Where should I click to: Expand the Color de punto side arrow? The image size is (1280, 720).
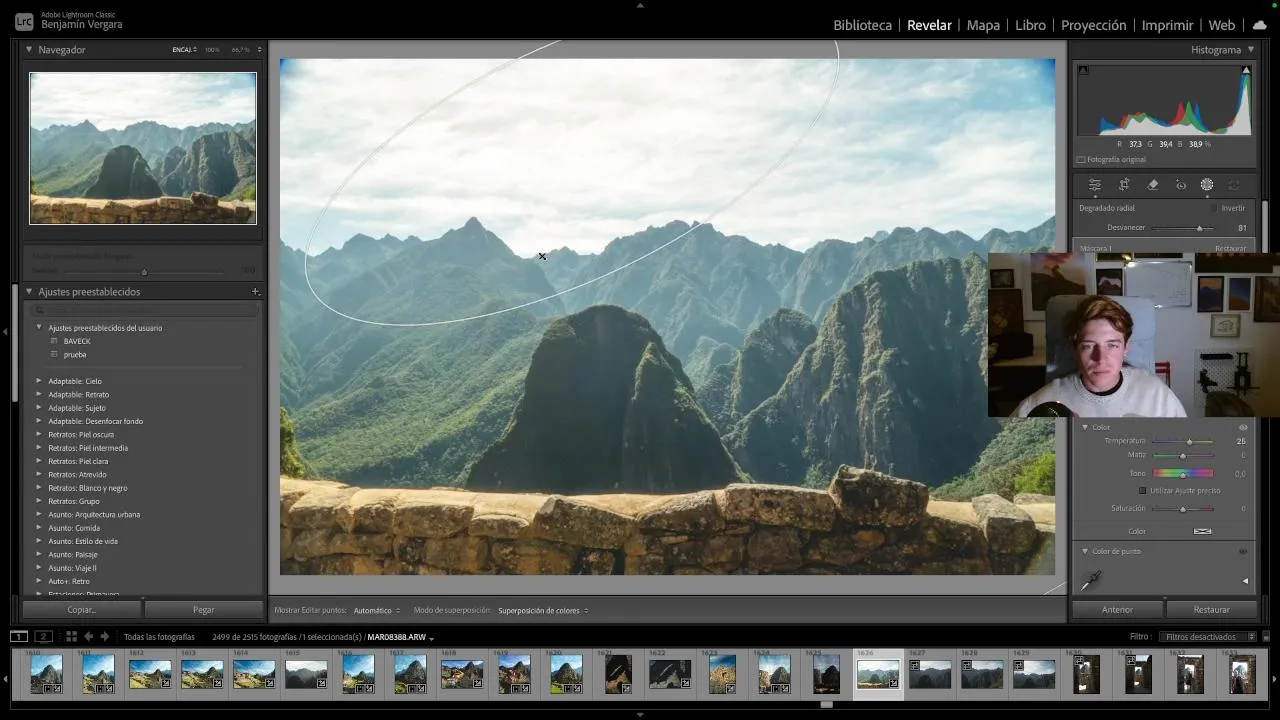[1245, 580]
